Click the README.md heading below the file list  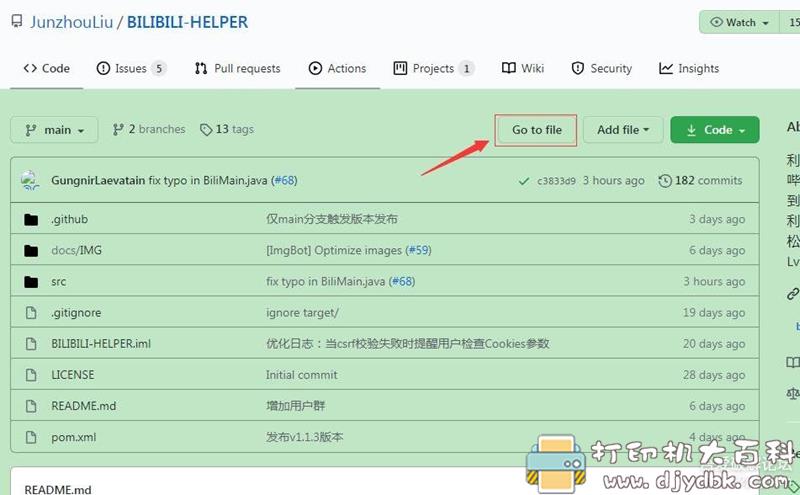click(58, 489)
